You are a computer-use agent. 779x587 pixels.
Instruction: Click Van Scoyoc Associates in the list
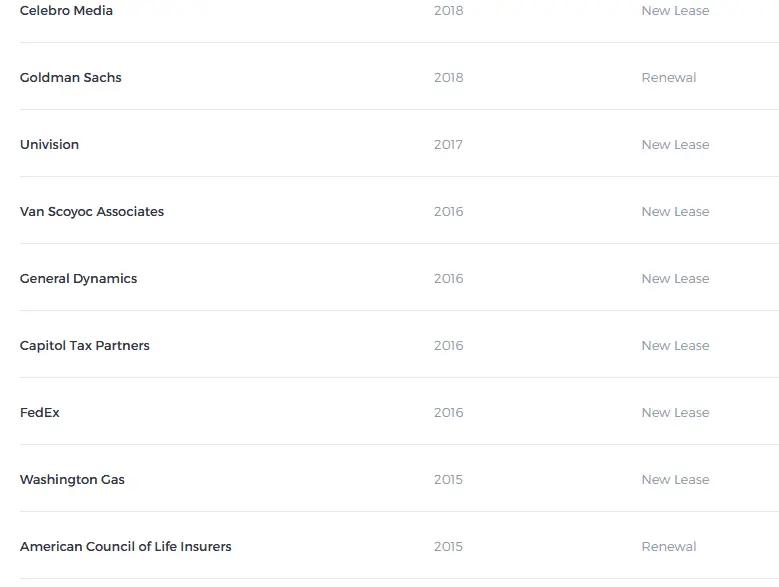pos(92,212)
